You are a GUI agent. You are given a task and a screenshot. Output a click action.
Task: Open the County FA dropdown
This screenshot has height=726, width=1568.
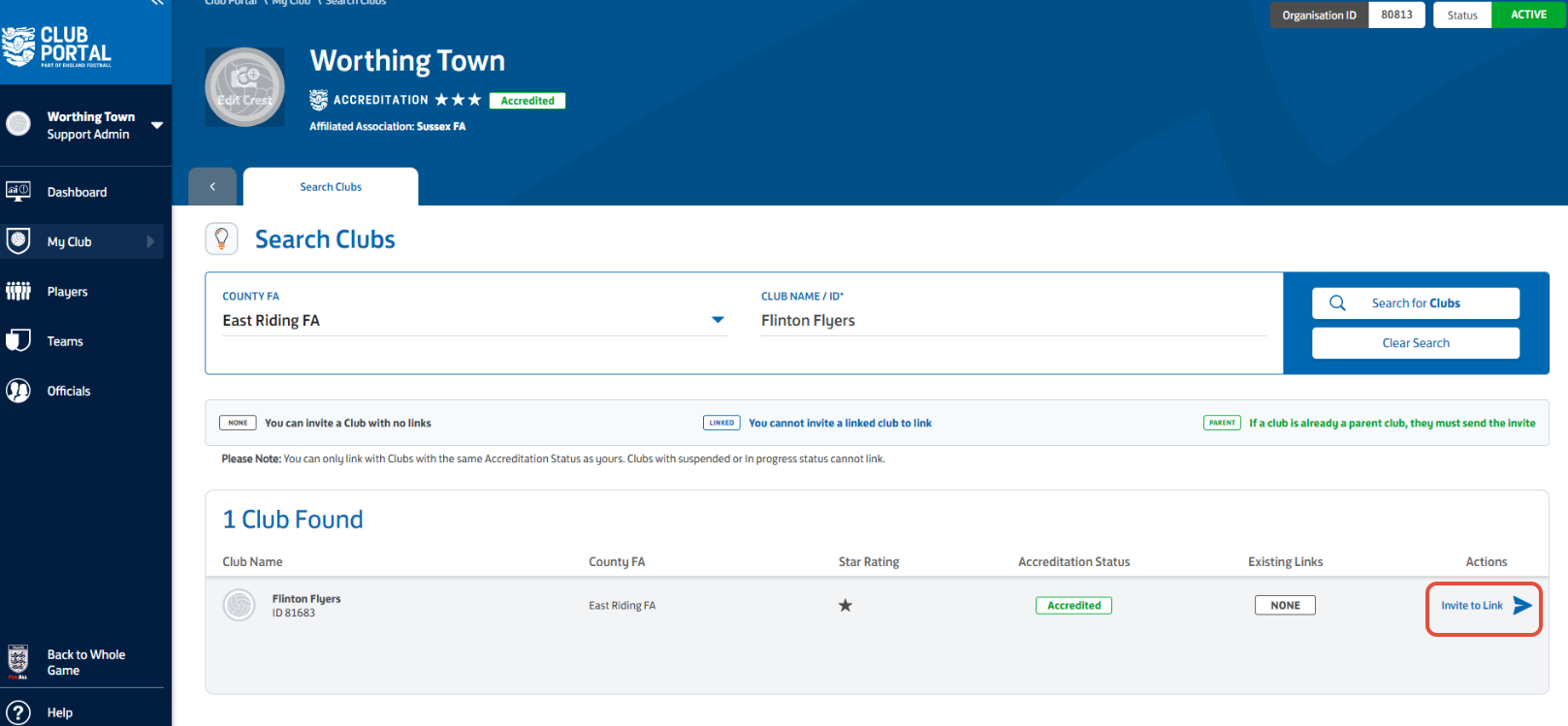pyautogui.click(x=475, y=321)
